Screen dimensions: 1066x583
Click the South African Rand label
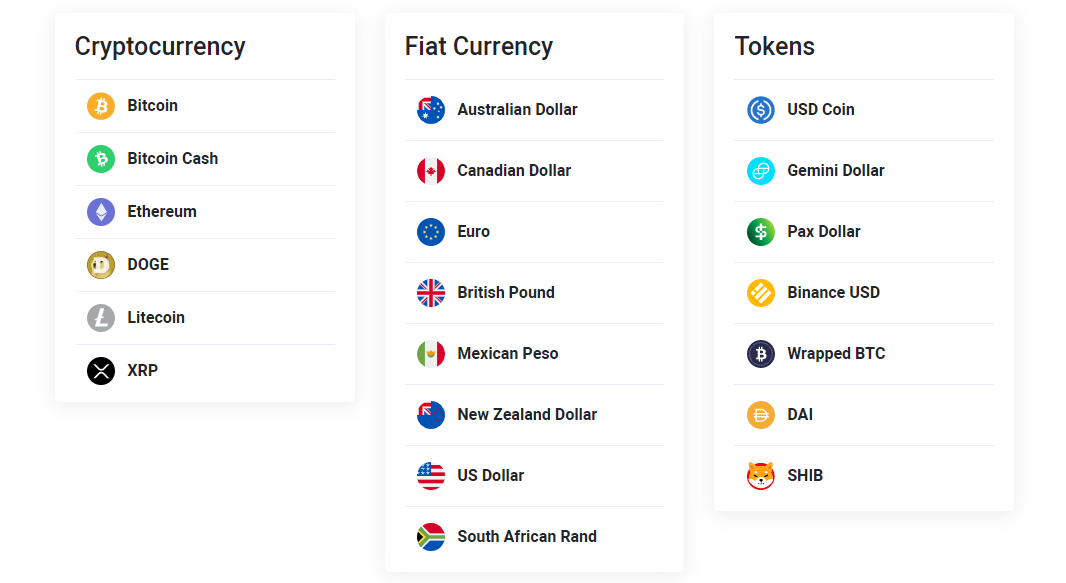[x=526, y=537]
